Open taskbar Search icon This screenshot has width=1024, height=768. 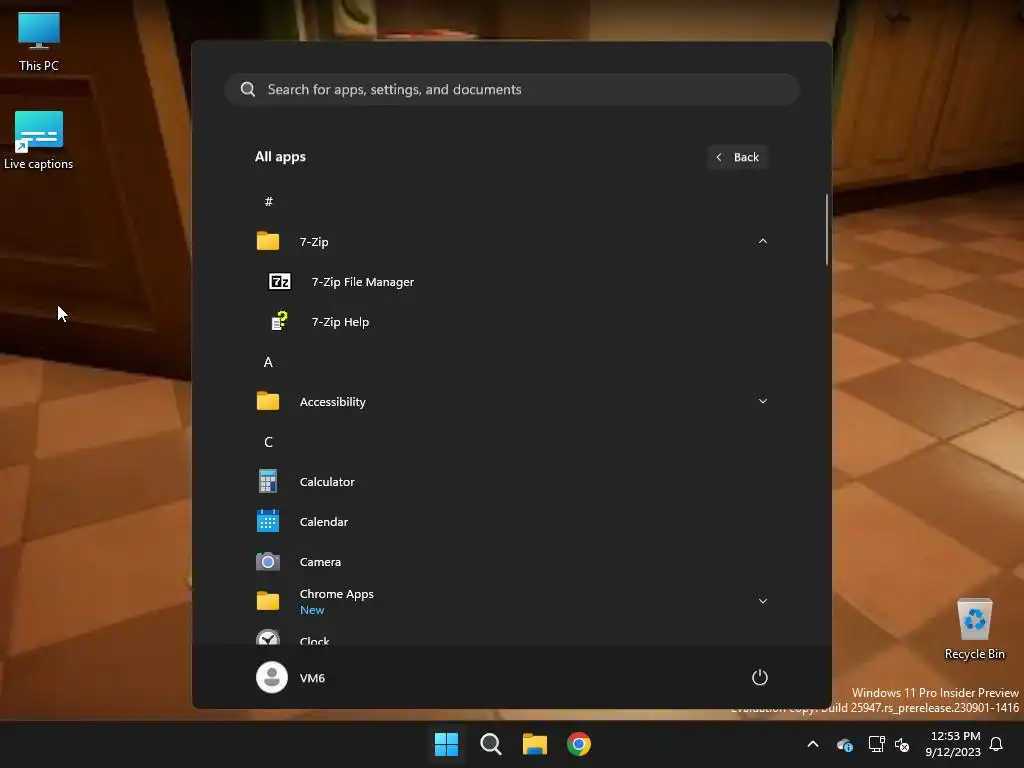[x=490, y=744]
